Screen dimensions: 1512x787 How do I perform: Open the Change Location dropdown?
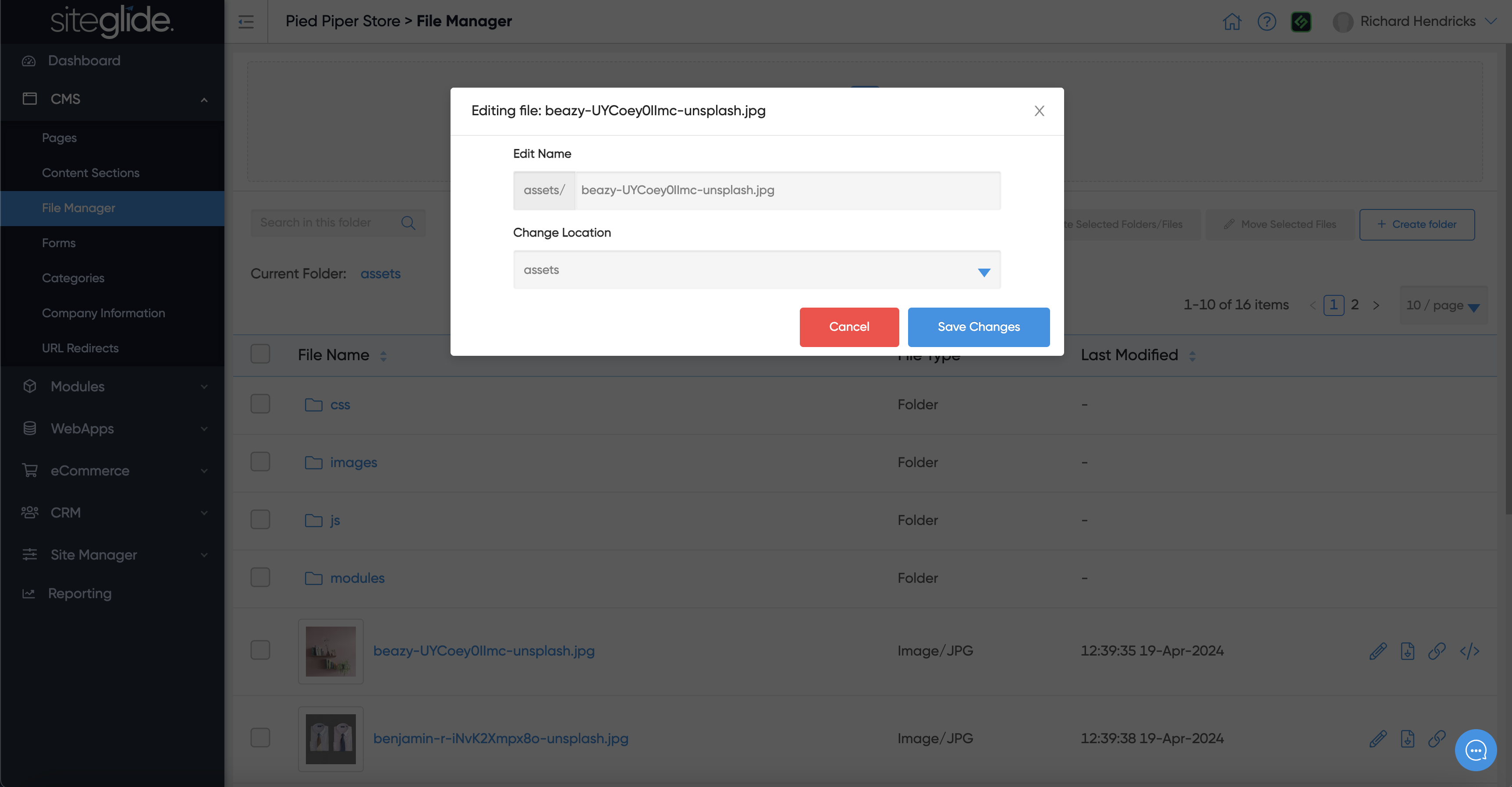756,270
